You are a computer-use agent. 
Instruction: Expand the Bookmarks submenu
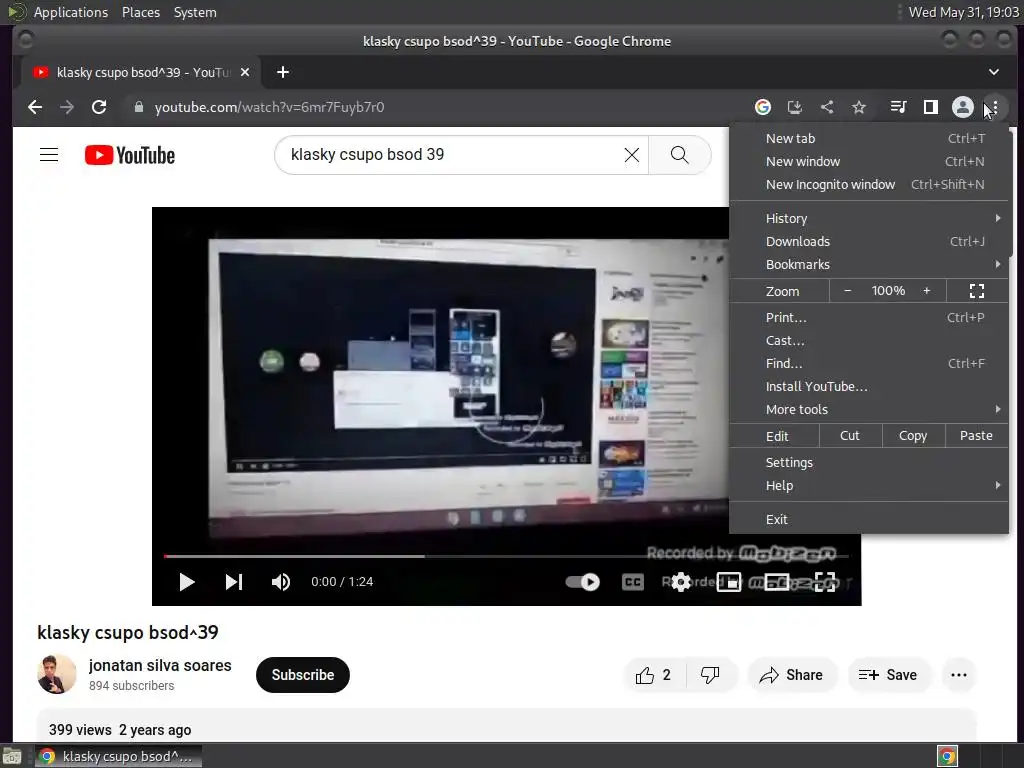coord(869,264)
